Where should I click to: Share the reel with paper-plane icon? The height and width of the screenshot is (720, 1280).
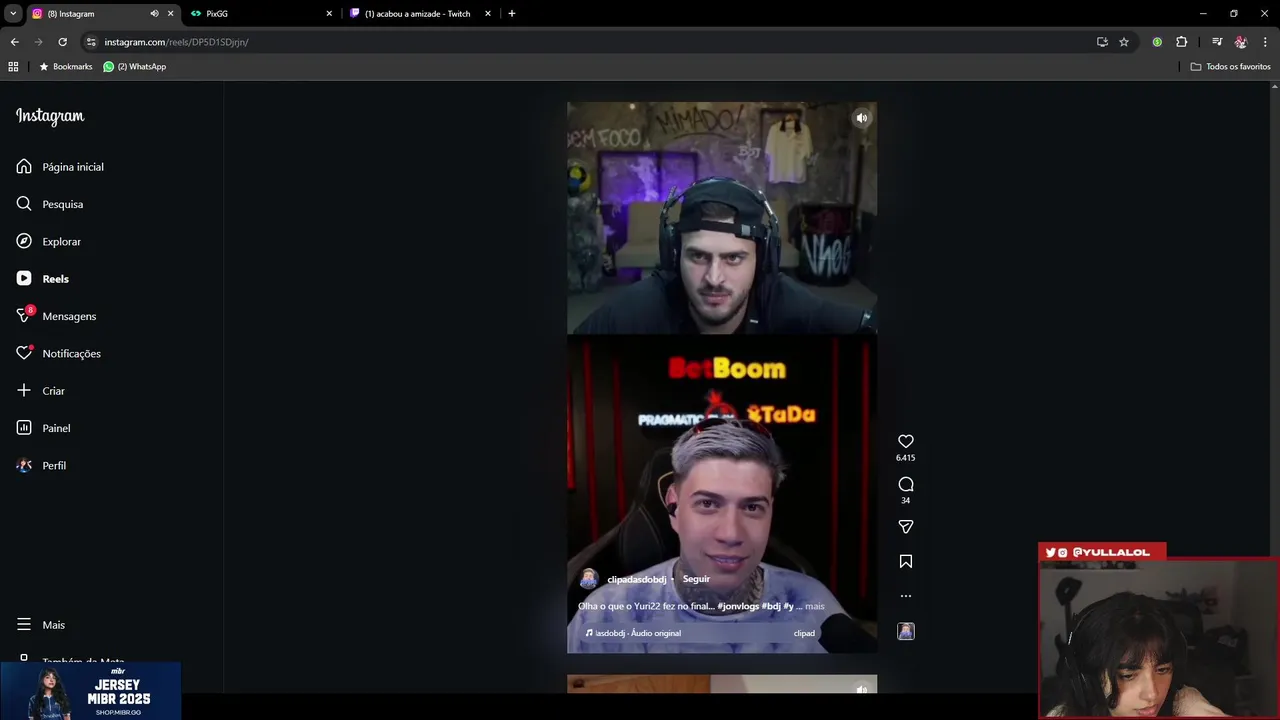pyautogui.click(x=906, y=527)
